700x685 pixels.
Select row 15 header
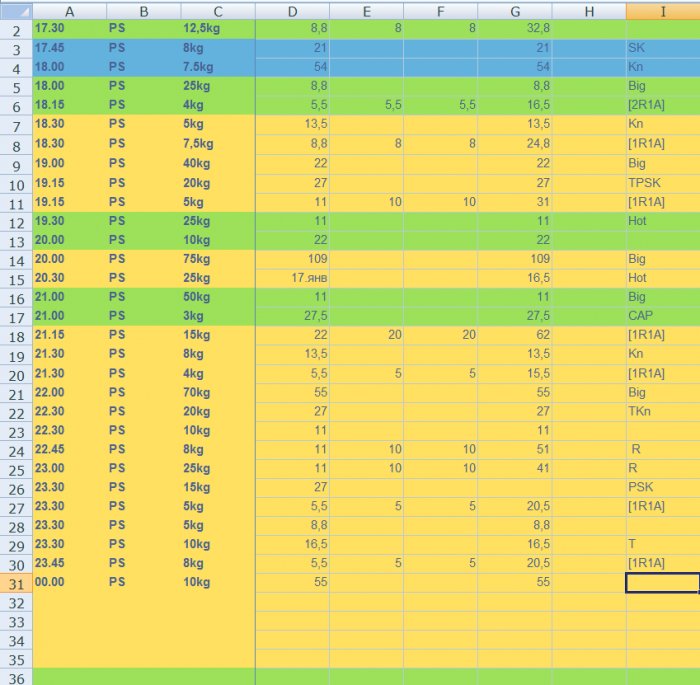(16, 280)
